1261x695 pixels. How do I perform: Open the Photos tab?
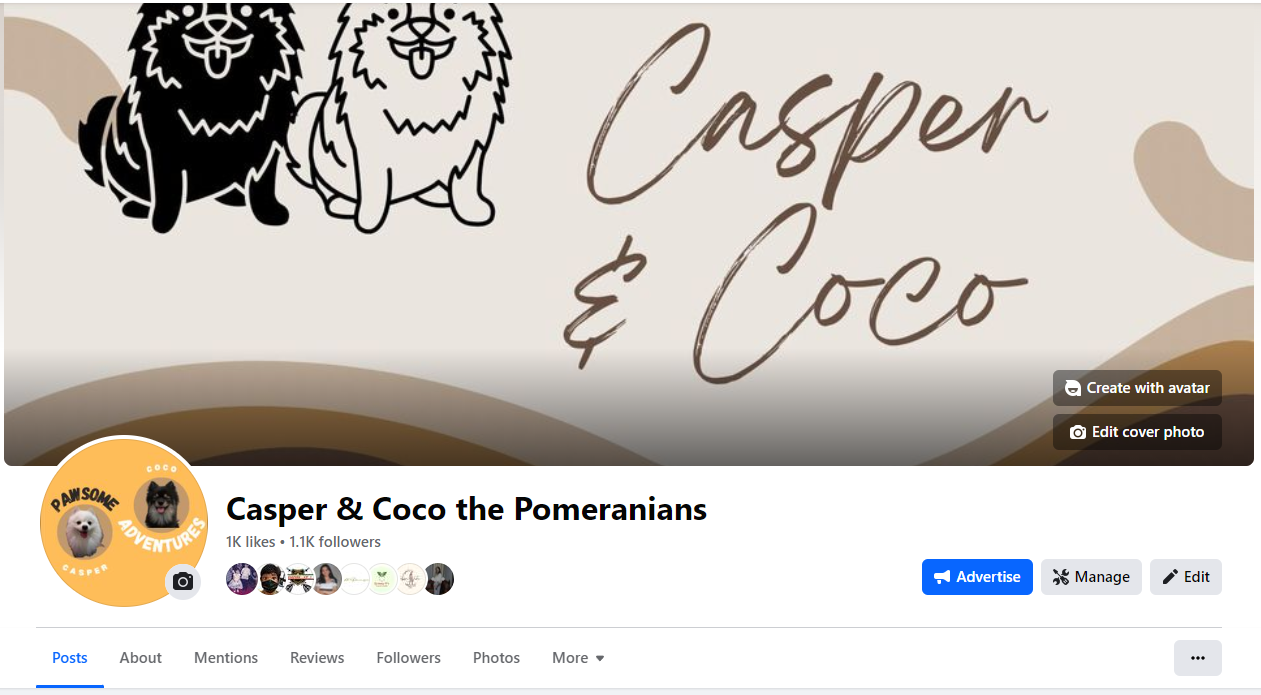pos(496,658)
